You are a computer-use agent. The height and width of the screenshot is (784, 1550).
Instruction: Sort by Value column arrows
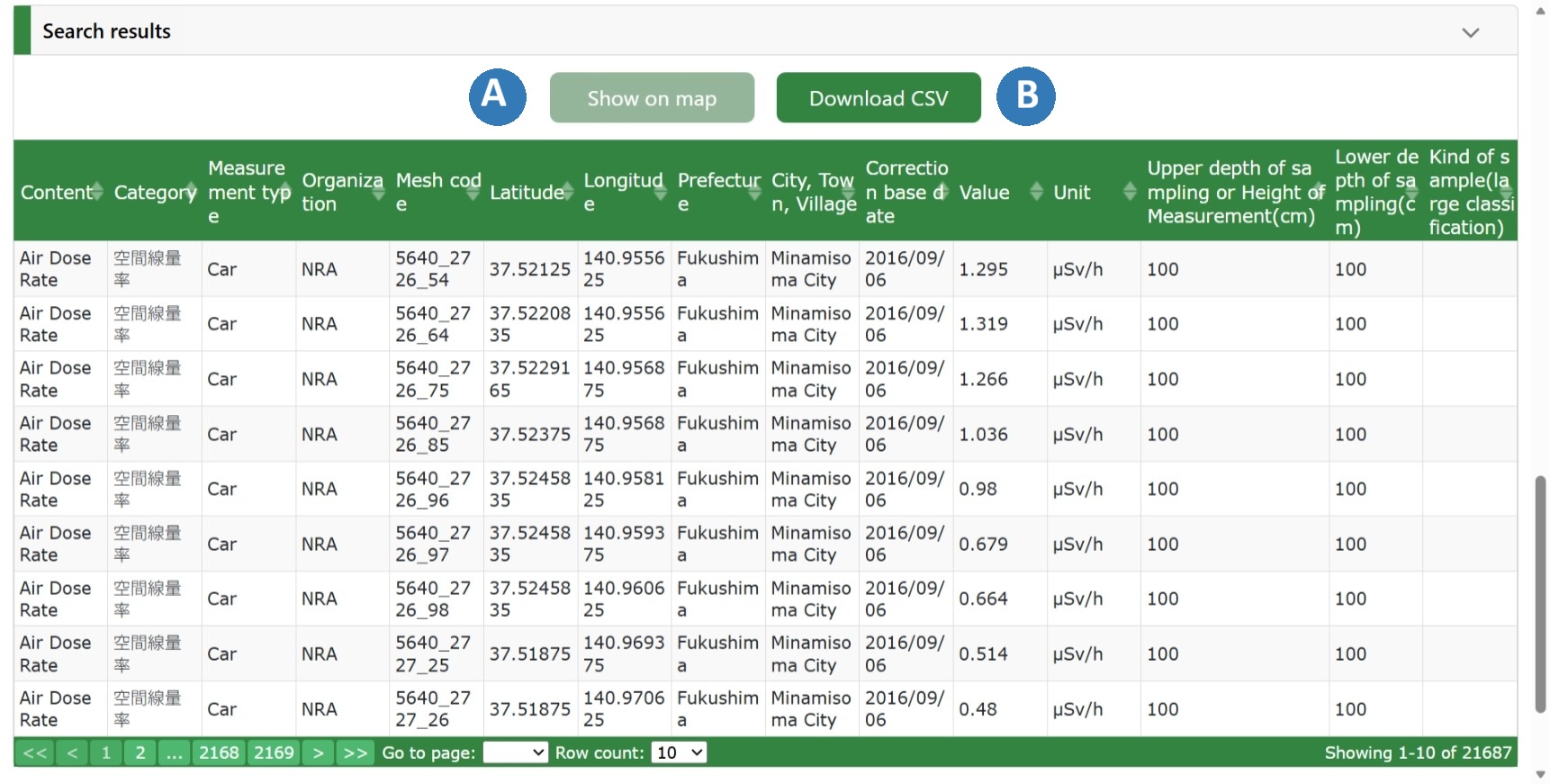coord(1036,192)
